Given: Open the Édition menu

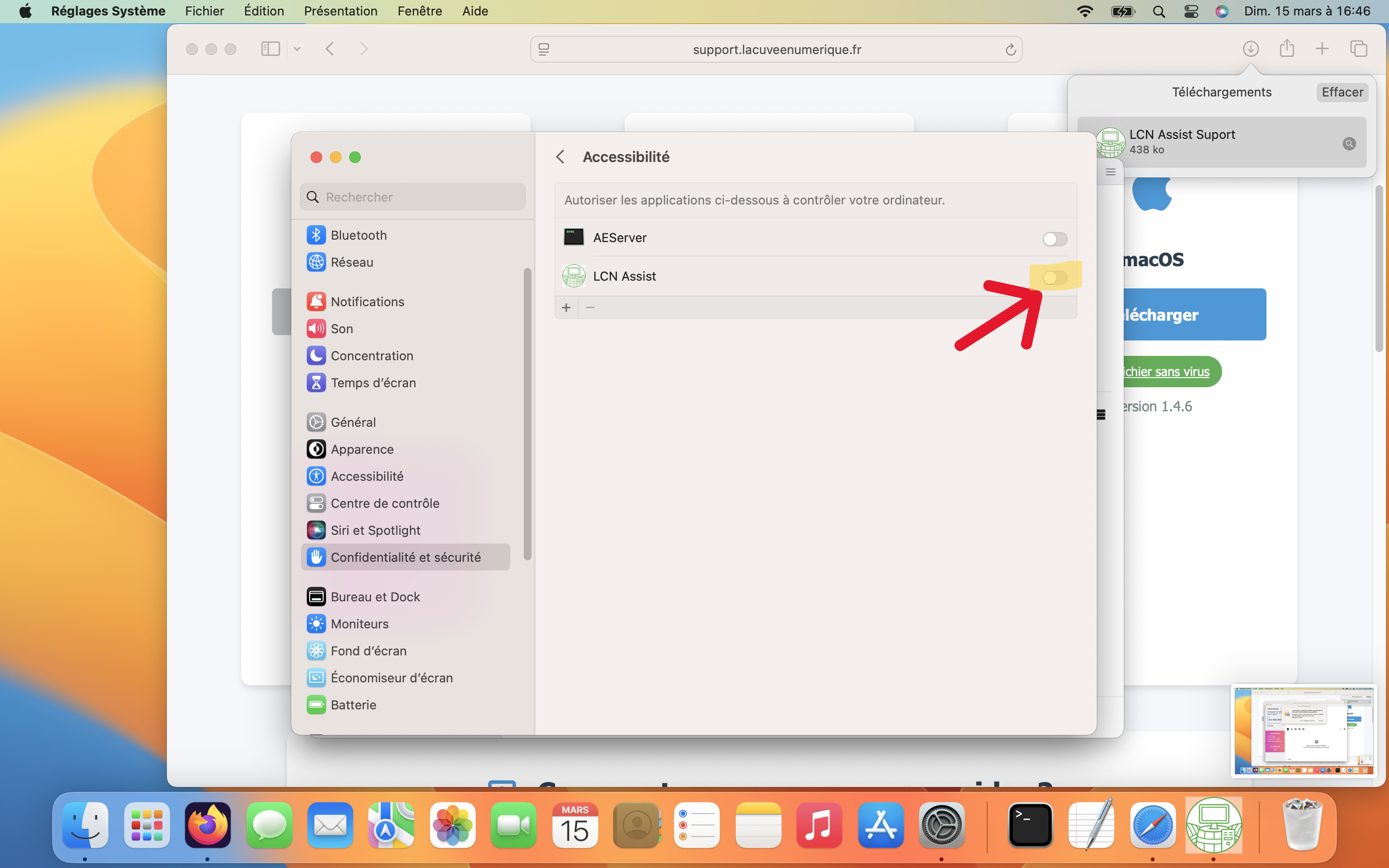Looking at the screenshot, I should coord(263,11).
